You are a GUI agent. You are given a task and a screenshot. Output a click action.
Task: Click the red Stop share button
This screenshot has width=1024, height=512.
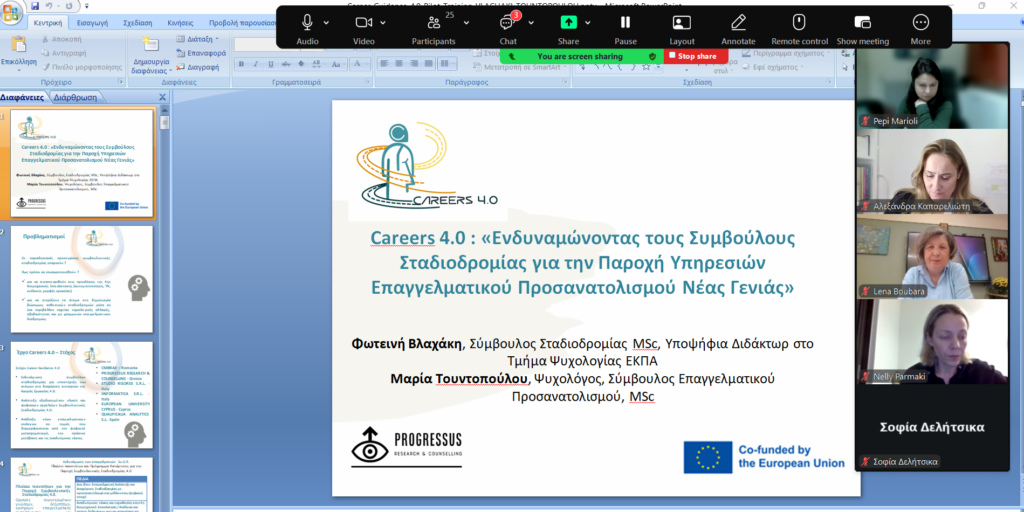pyautogui.click(x=696, y=56)
